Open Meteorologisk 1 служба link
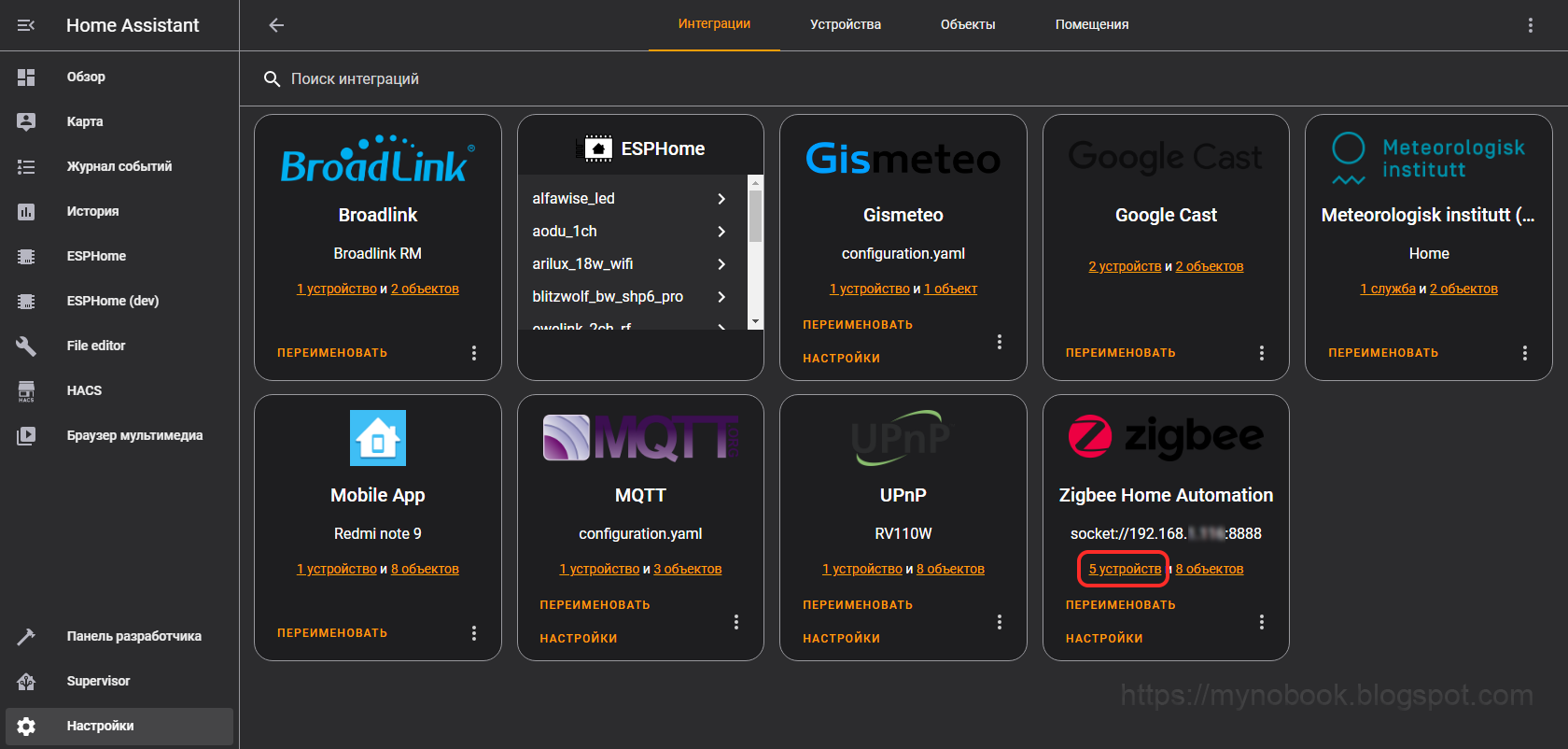Screen dimensions: 1568x749 [x=1388, y=289]
